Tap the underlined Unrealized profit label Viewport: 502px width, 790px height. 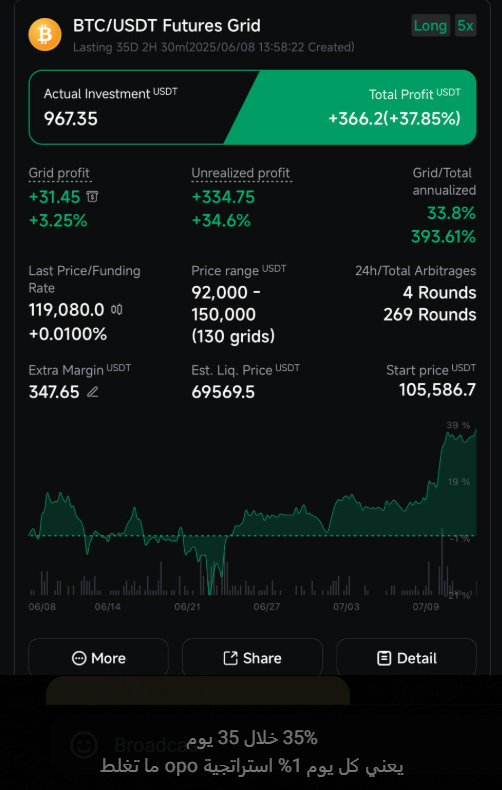tap(241, 173)
